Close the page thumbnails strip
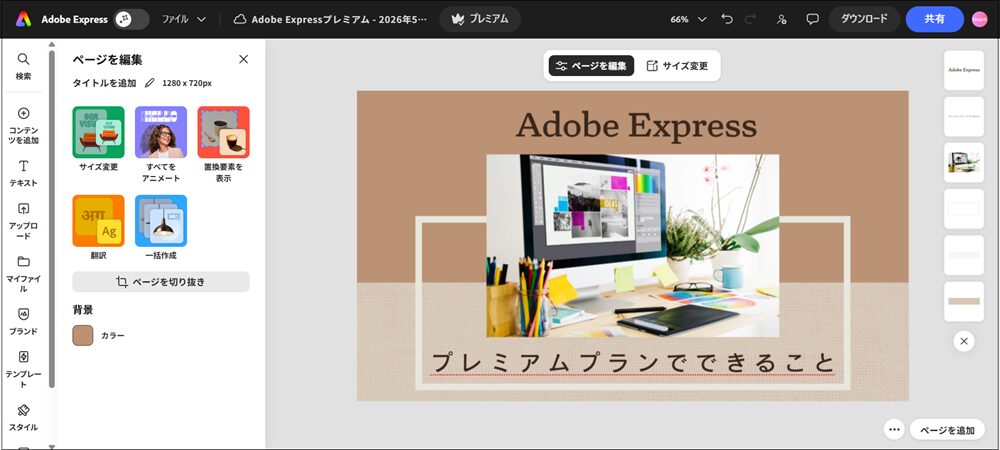The image size is (1000, 450). coord(964,341)
